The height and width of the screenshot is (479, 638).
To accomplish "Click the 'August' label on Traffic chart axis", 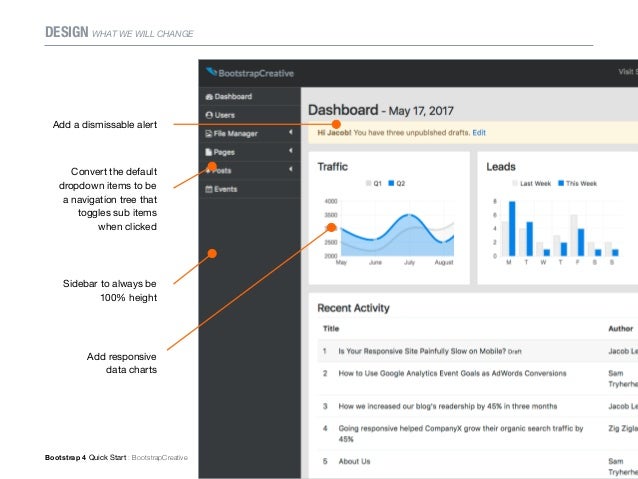I will [x=444, y=262].
